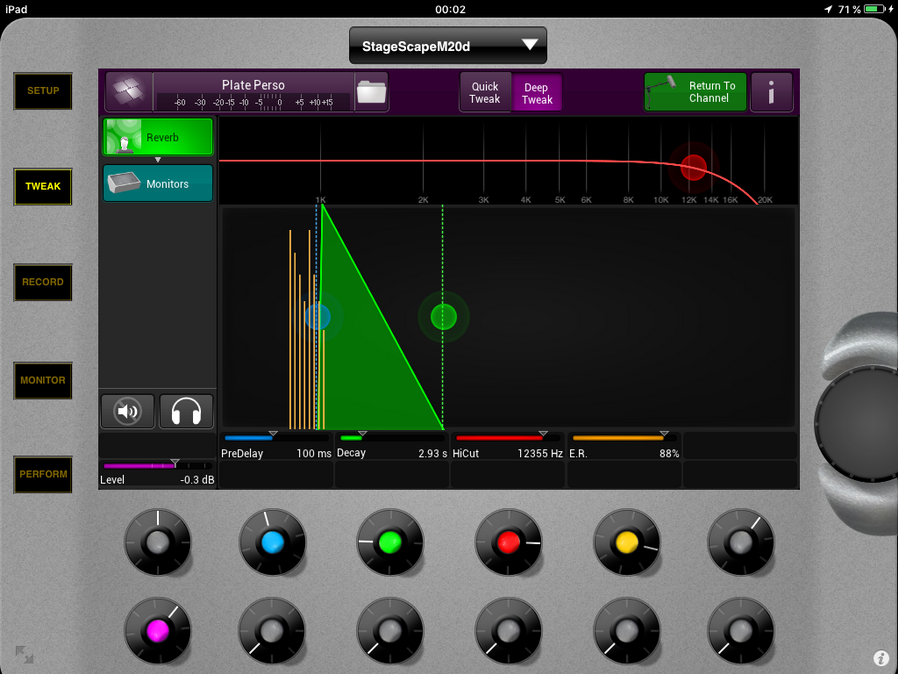The height and width of the screenshot is (674, 898).
Task: Select the green Decay handle in graph
Action: 443,317
